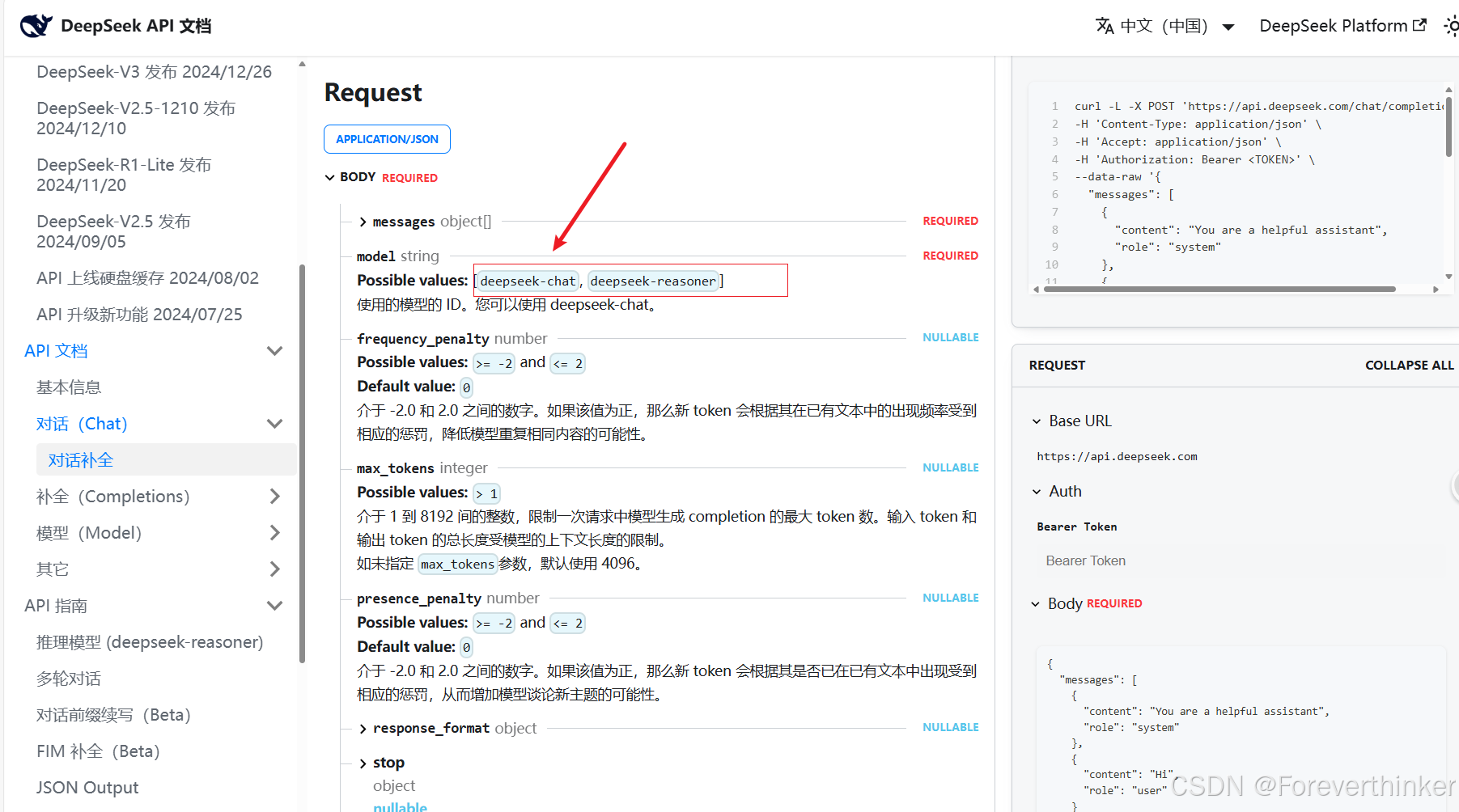Expand the stop field chevron
This screenshot has width=1459, height=812.
tap(363, 763)
